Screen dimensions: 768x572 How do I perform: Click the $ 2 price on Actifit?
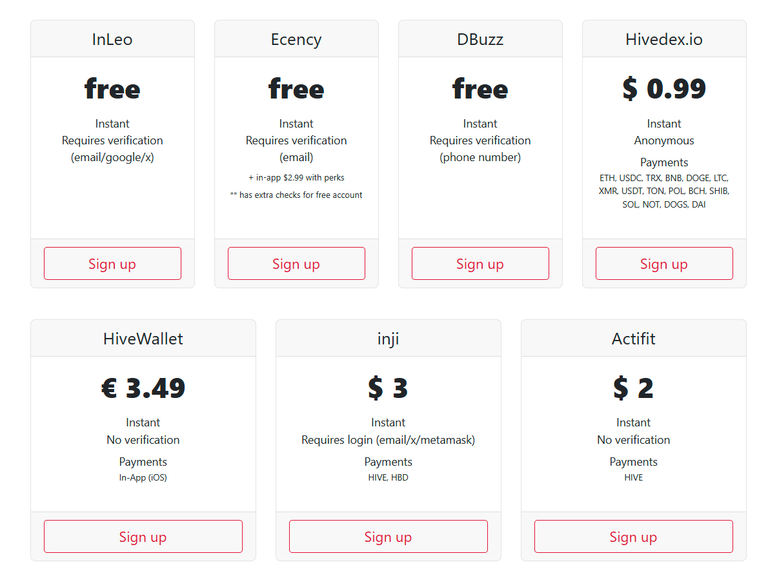[633, 388]
